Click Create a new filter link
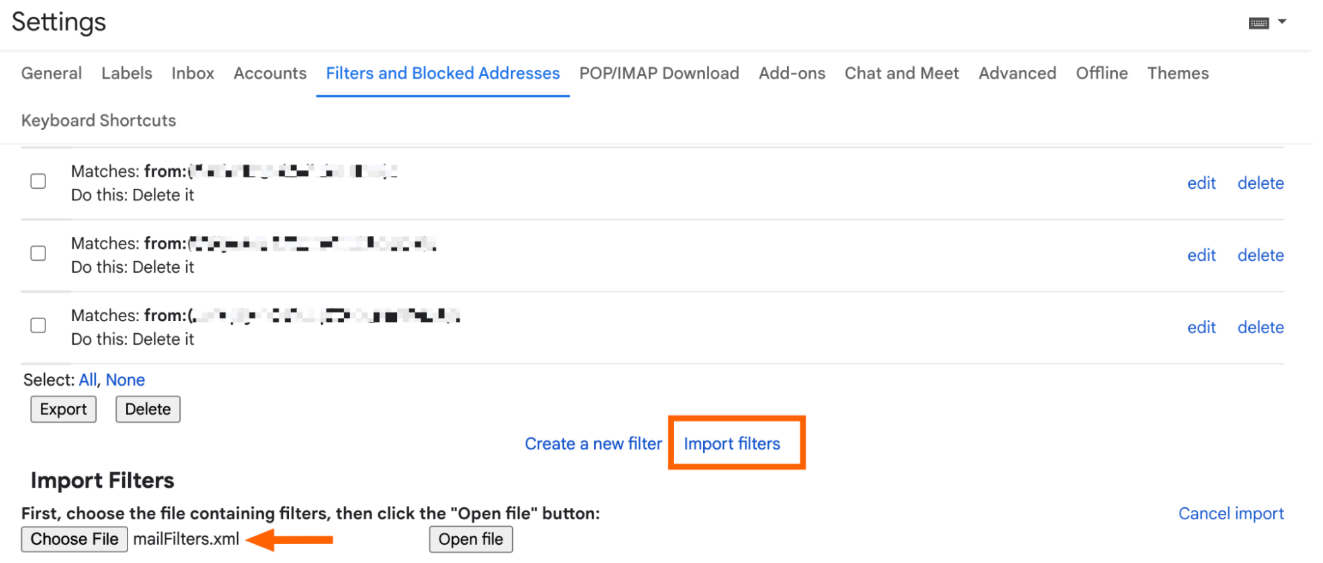1323x563 pixels. [593, 444]
